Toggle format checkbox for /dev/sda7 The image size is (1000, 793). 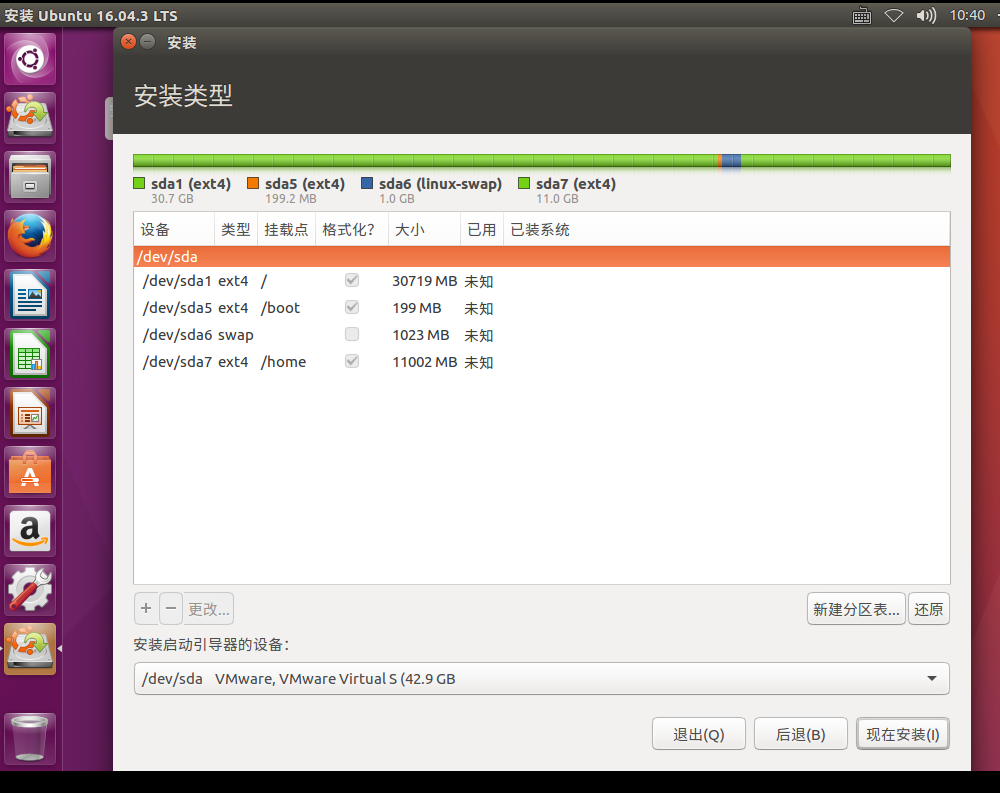351,361
